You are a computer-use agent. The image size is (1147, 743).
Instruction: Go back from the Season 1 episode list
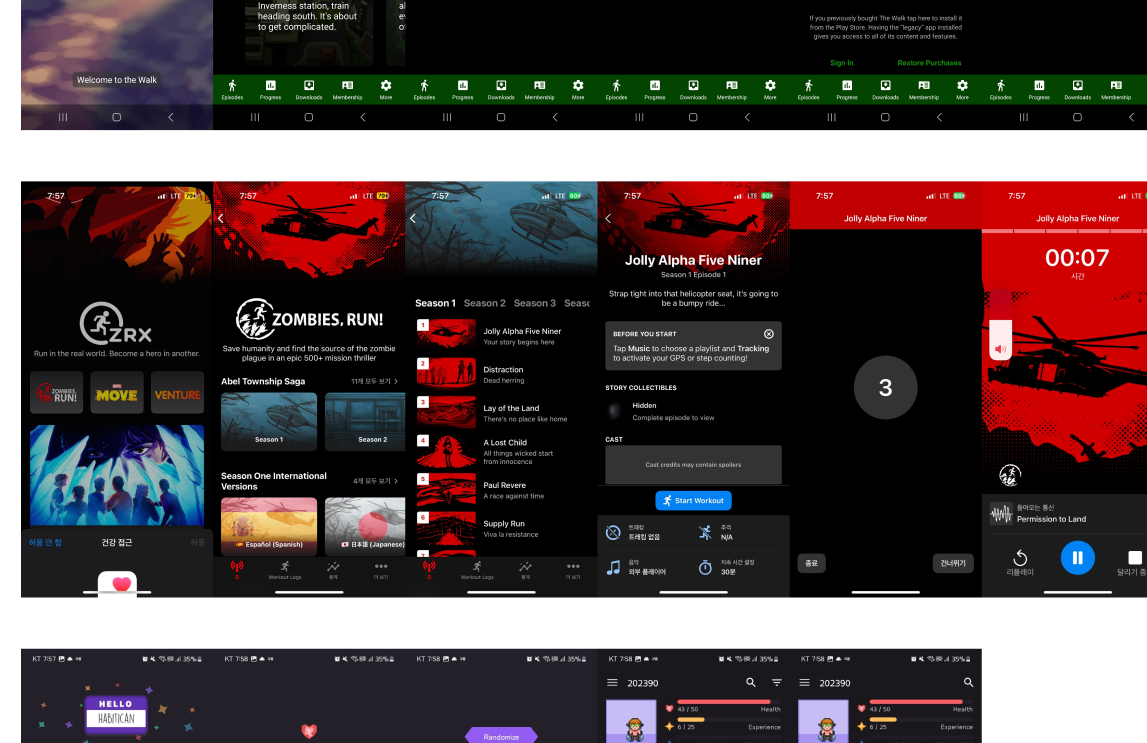pos(413,218)
